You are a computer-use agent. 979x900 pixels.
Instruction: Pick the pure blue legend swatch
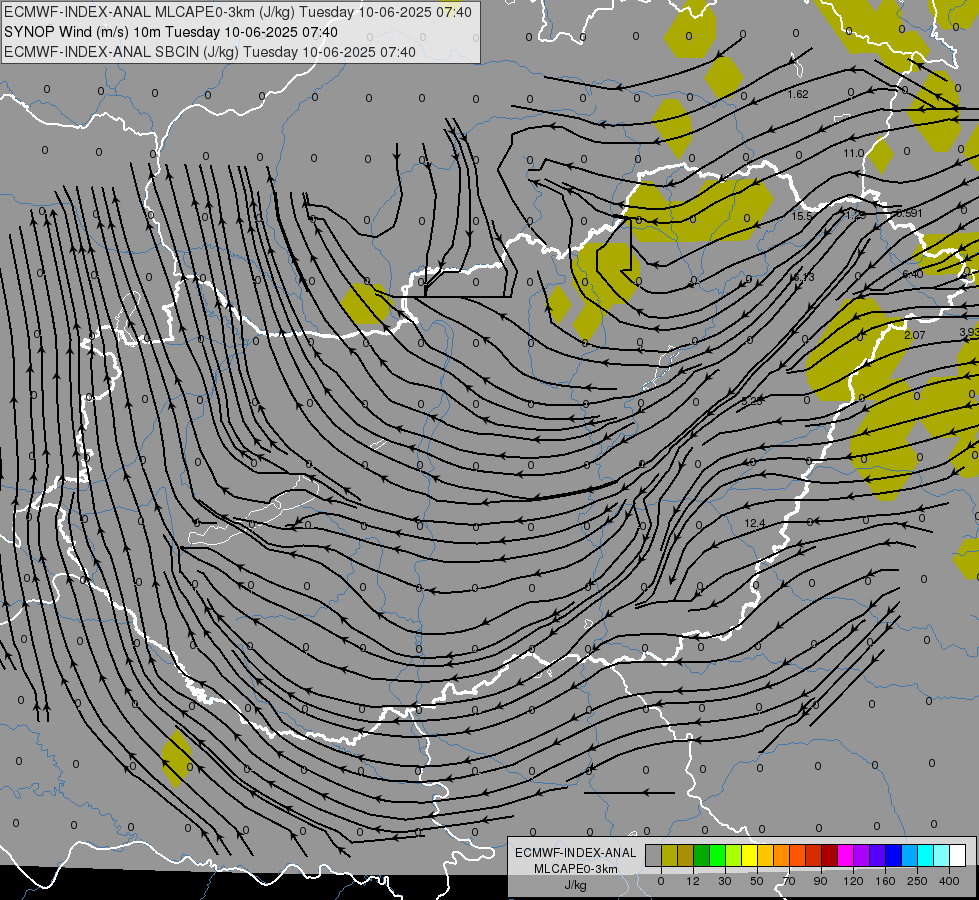point(894,855)
